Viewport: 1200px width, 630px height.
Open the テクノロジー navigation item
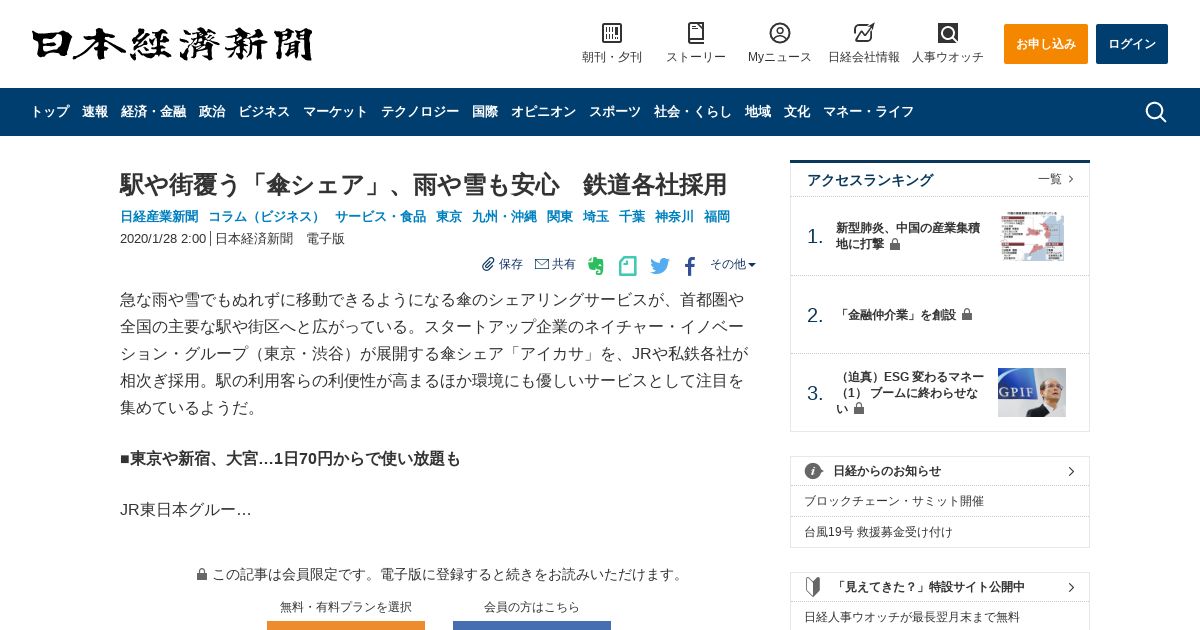pyautogui.click(x=420, y=112)
